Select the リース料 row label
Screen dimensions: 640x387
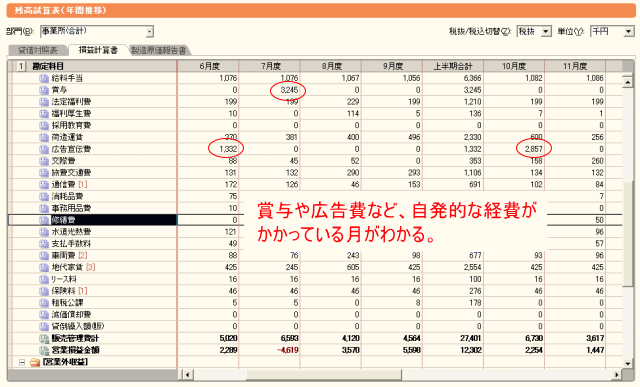[64, 279]
